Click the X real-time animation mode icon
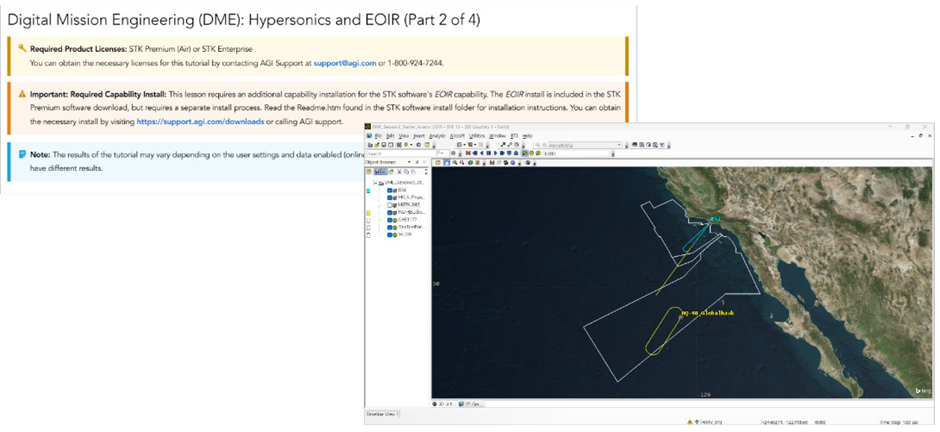Screen dimensions: 940x432 click(x=538, y=153)
